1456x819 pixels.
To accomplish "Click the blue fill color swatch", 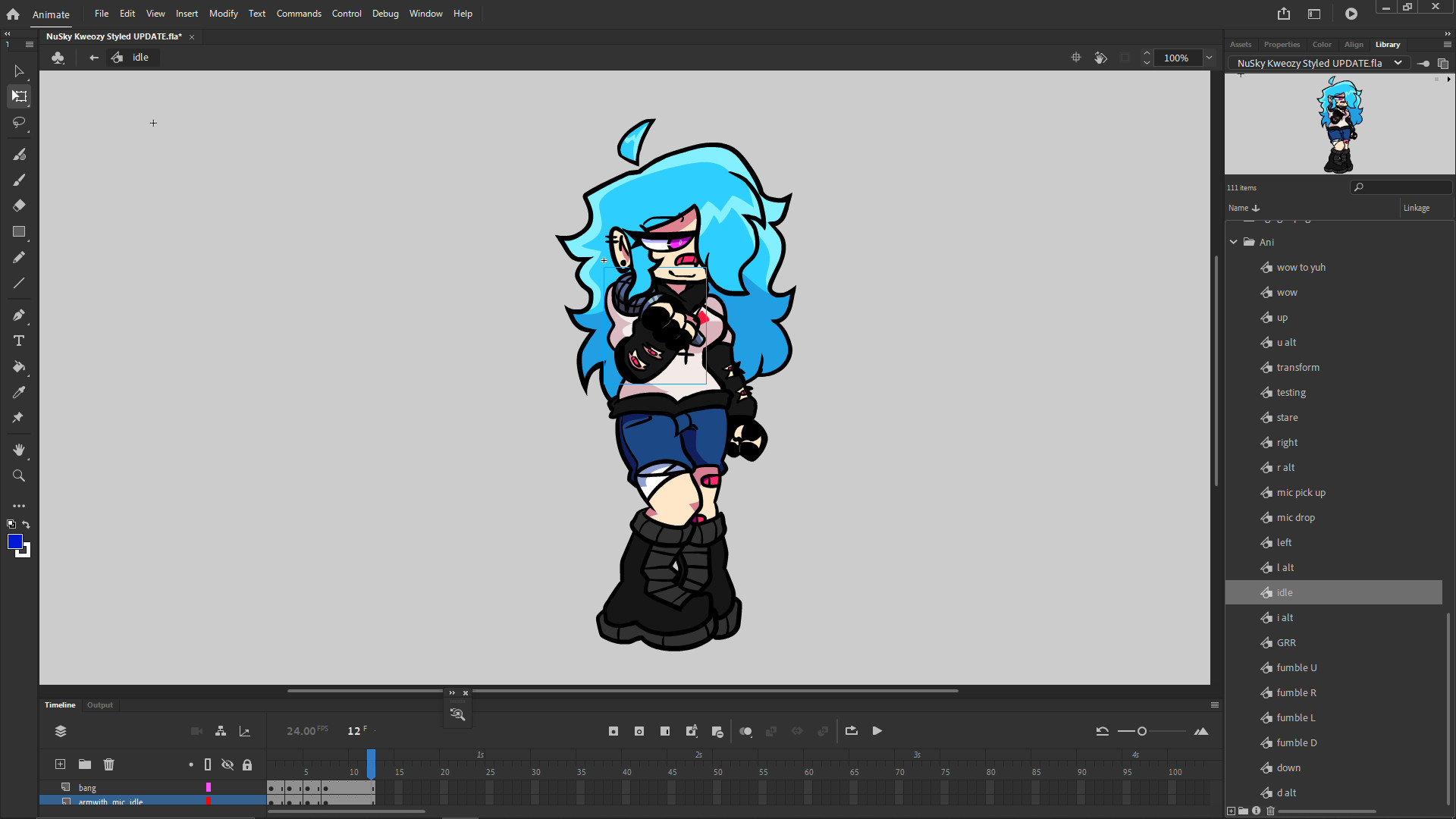I will [x=15, y=541].
